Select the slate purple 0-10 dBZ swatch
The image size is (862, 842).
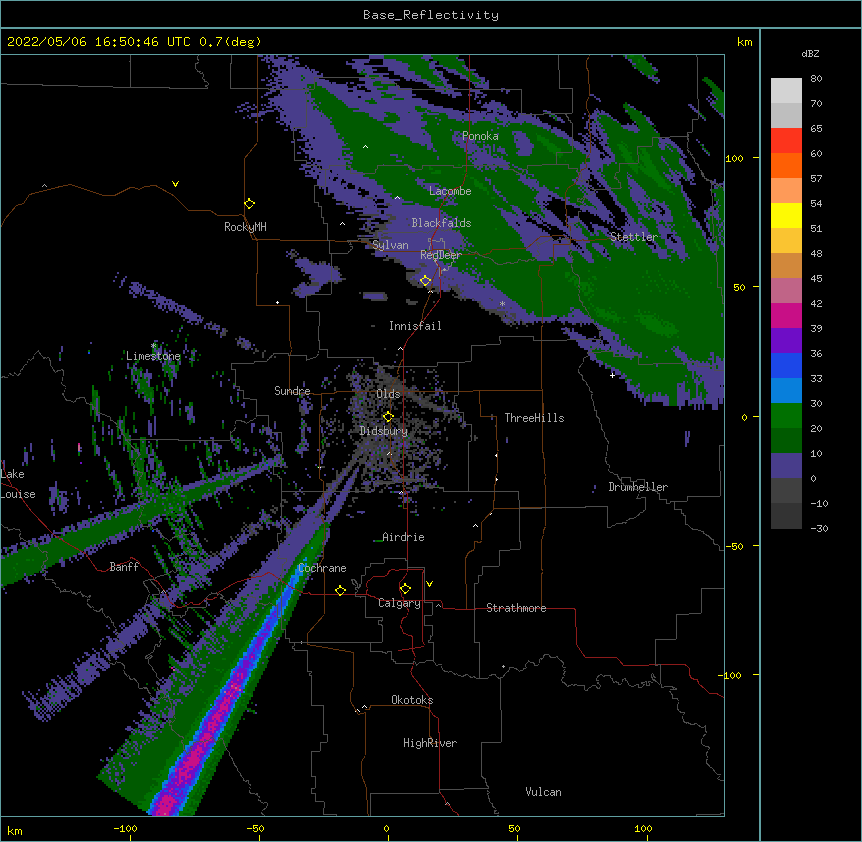[x=786, y=466]
